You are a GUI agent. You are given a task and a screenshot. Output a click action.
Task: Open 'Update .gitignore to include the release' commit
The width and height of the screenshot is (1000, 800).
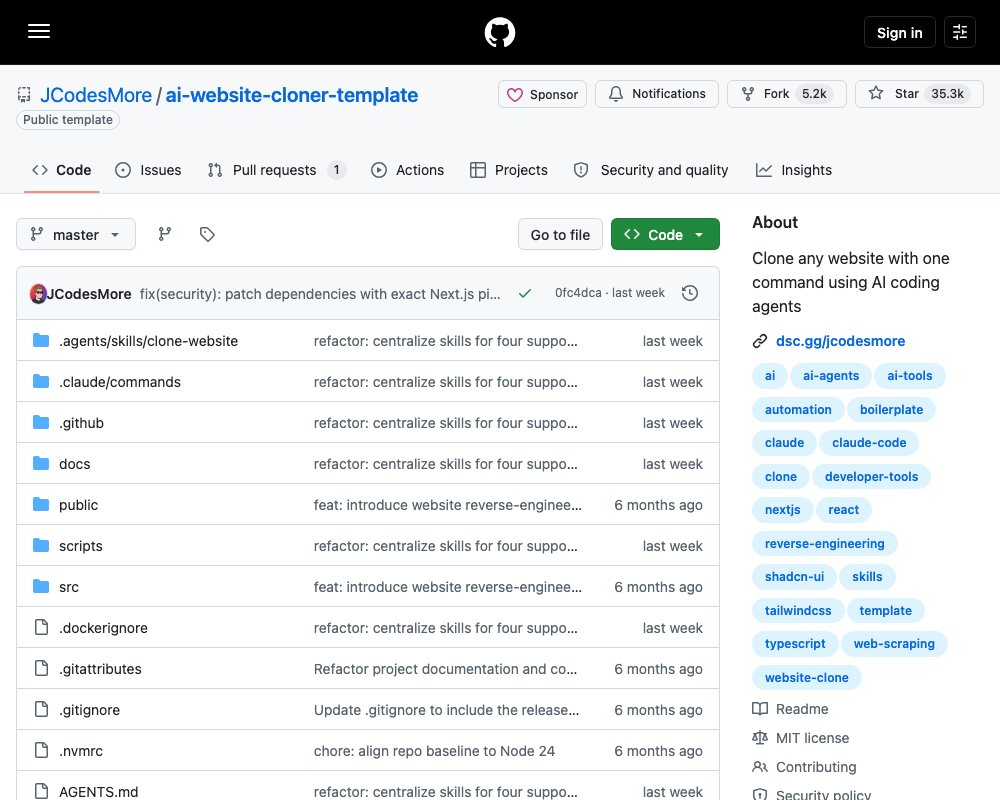446,710
